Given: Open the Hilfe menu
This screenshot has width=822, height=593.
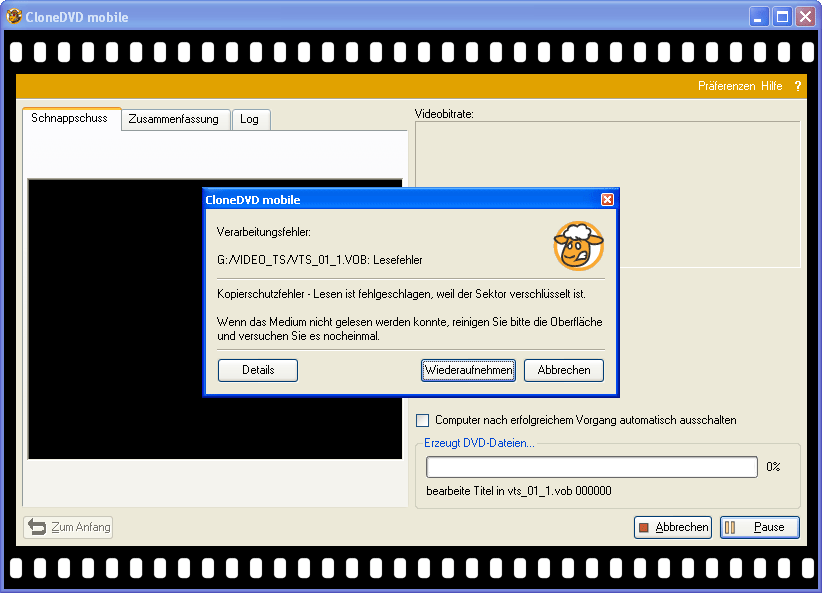Looking at the screenshot, I should click(x=772, y=86).
